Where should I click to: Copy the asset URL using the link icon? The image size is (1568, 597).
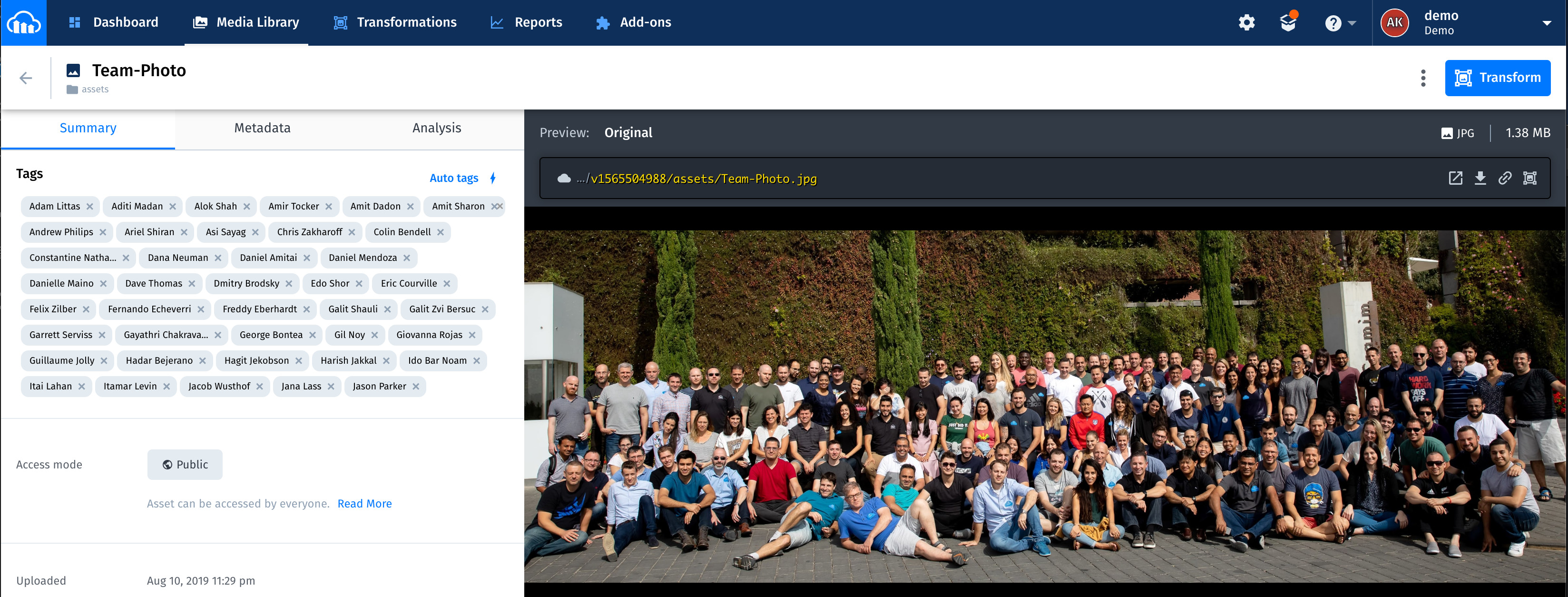(1505, 178)
